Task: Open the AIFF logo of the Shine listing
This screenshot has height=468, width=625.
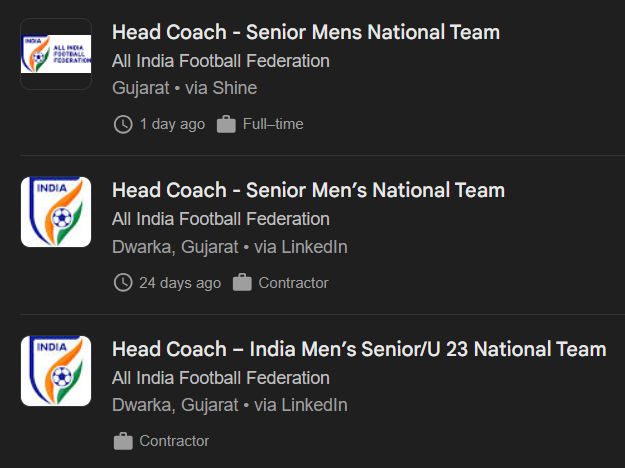Action: (56, 54)
